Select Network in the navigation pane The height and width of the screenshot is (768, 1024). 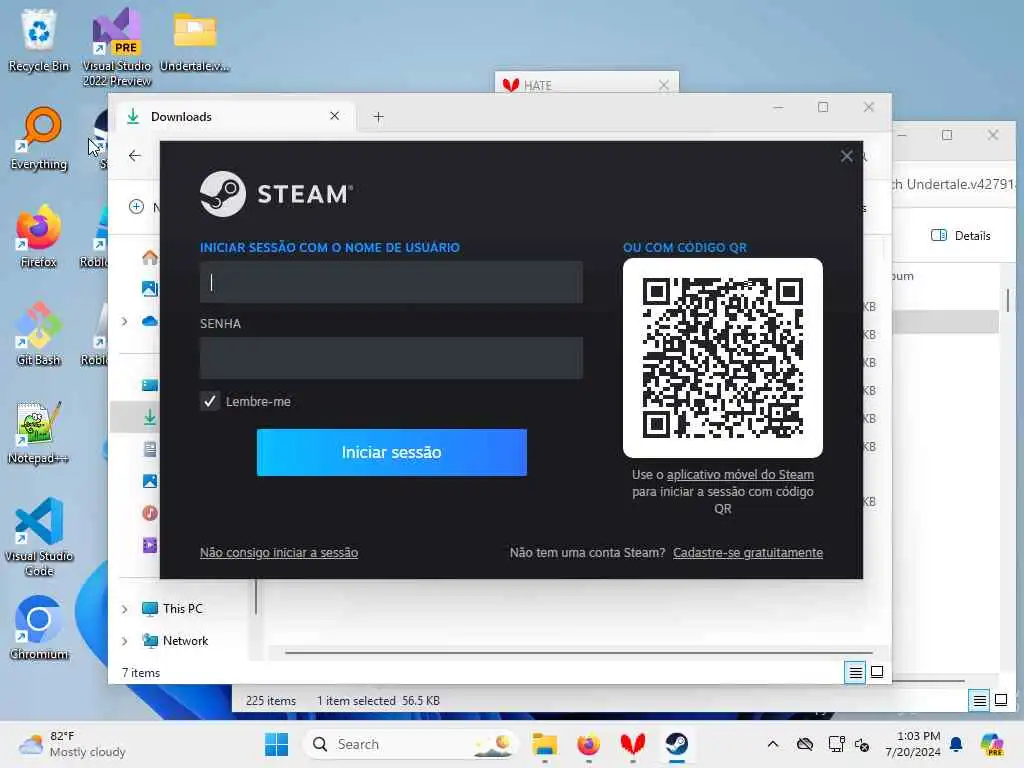[175, 641]
